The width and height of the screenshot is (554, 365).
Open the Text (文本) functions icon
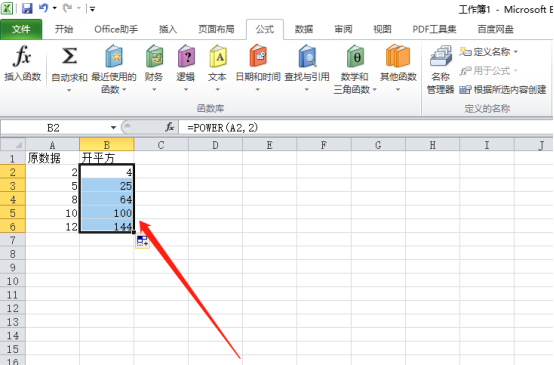218,56
